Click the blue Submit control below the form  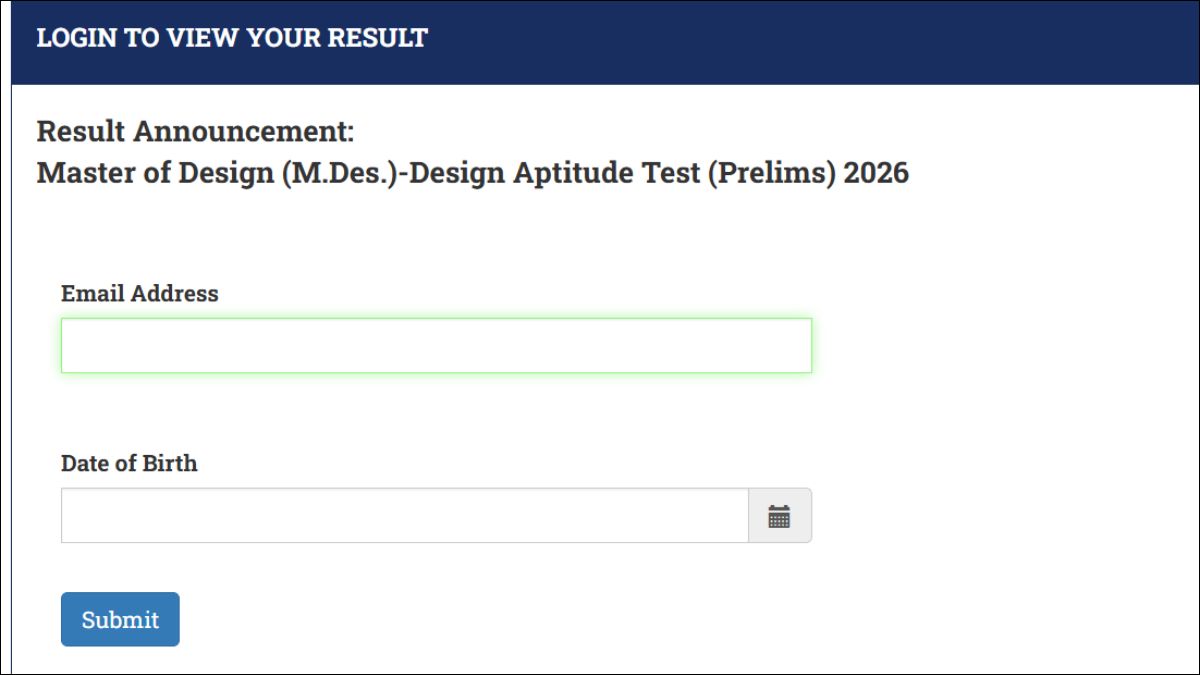click(x=120, y=619)
